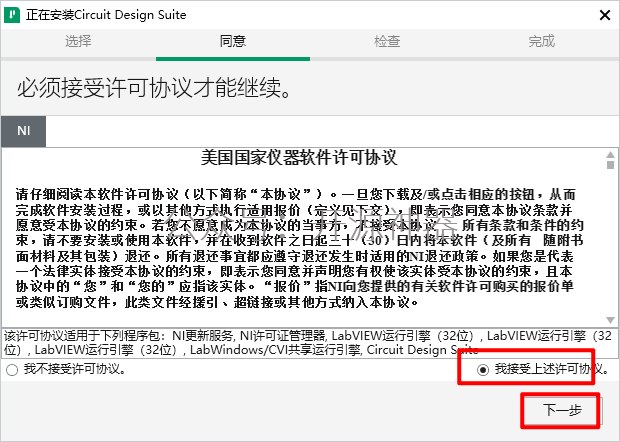This screenshot has width=620, height=442.
Task: Click the license scrollbar thumb
Action: pyautogui.click(x=611, y=164)
